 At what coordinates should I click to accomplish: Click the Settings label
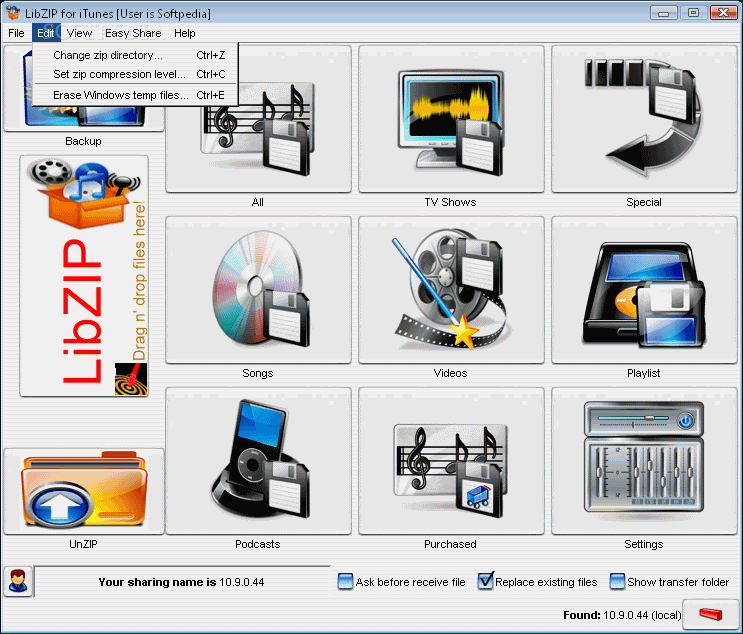(643, 544)
